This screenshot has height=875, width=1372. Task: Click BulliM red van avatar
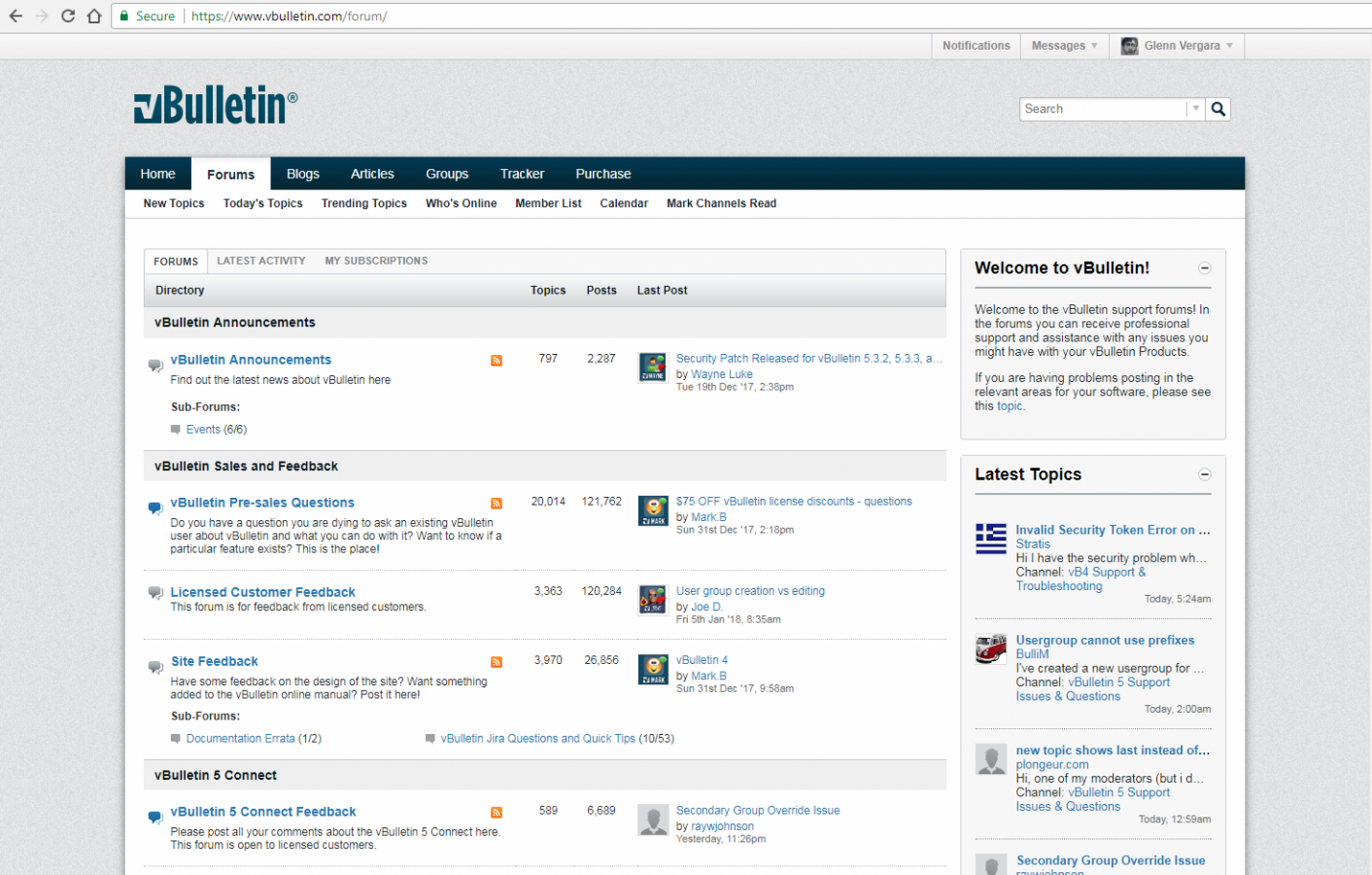coord(991,648)
